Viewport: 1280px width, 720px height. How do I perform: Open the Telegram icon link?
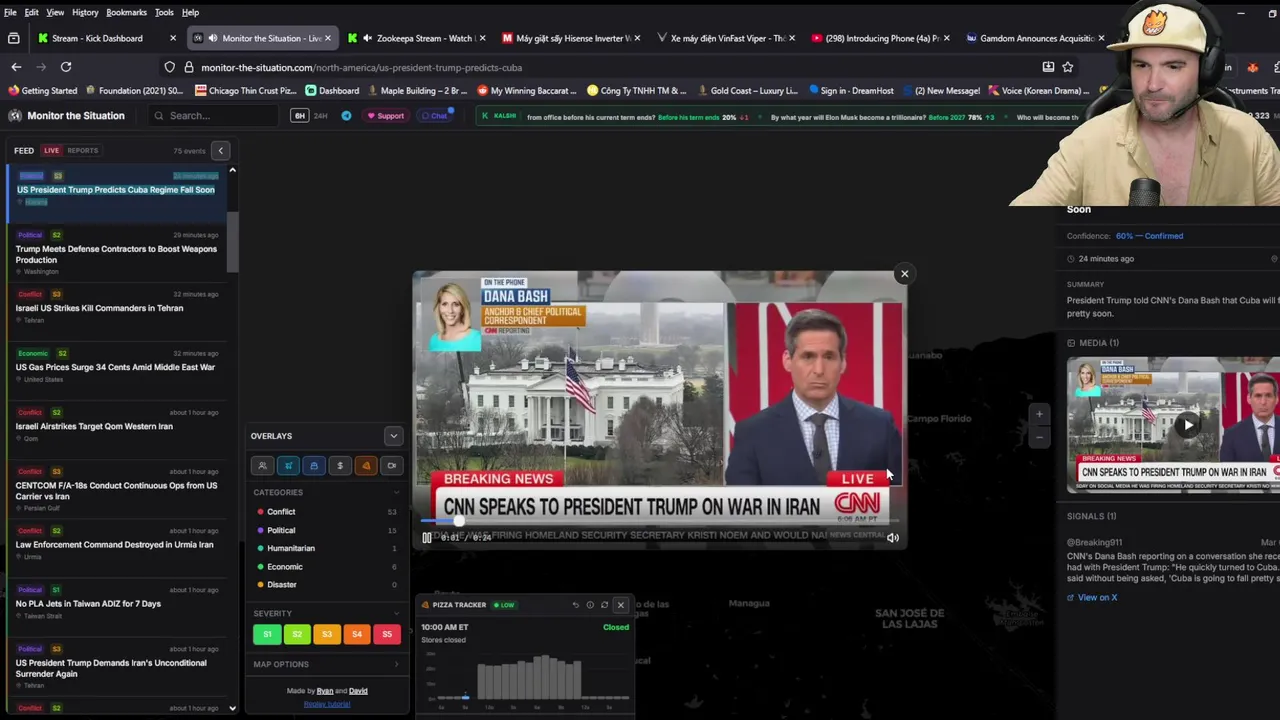point(346,116)
